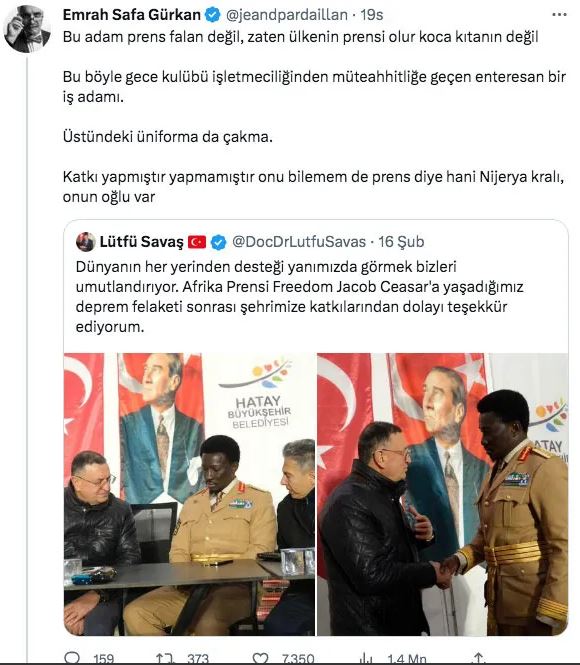Screen dimensions: 580x665
Task: Click Lütfü Savaş's blue verified badge
Action: pyautogui.click(x=218, y=242)
